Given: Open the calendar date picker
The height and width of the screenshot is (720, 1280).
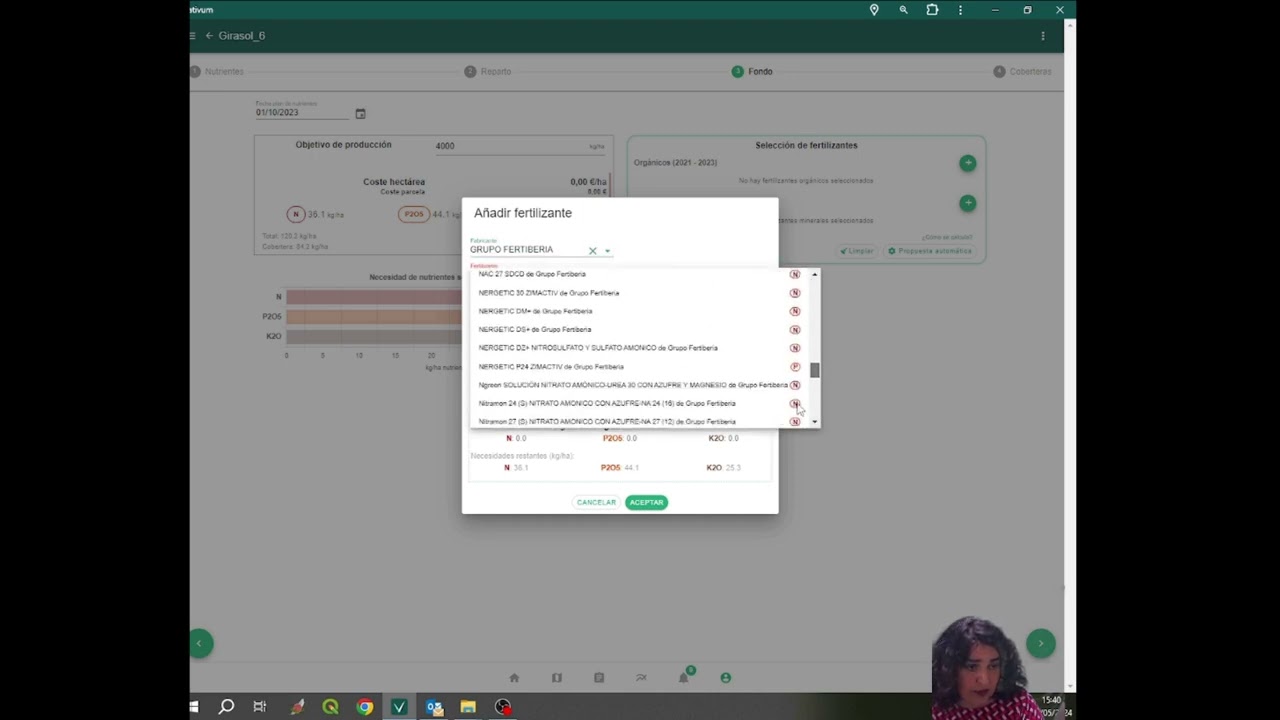Looking at the screenshot, I should [x=360, y=114].
